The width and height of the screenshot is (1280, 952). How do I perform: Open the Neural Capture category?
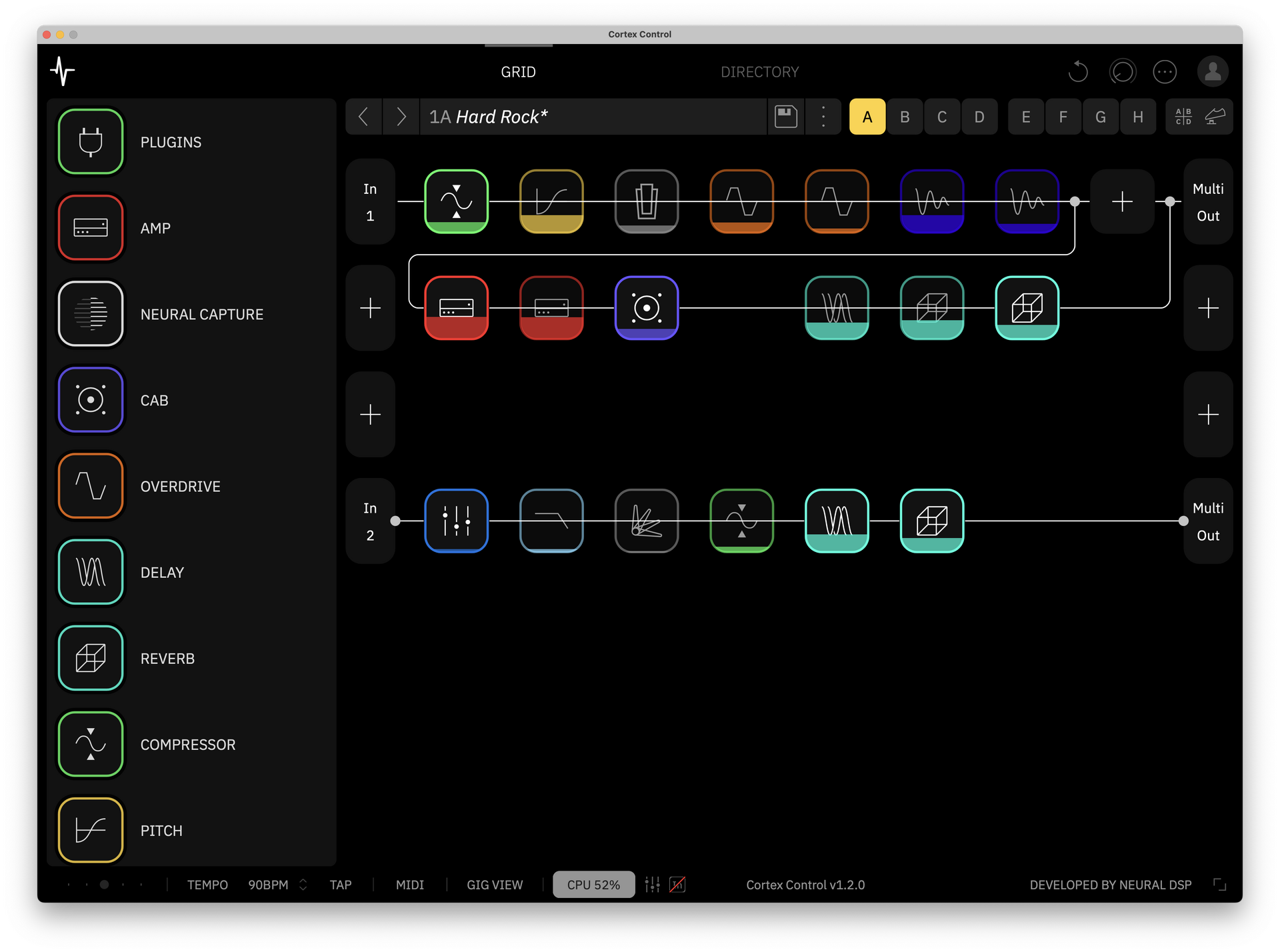[91, 314]
